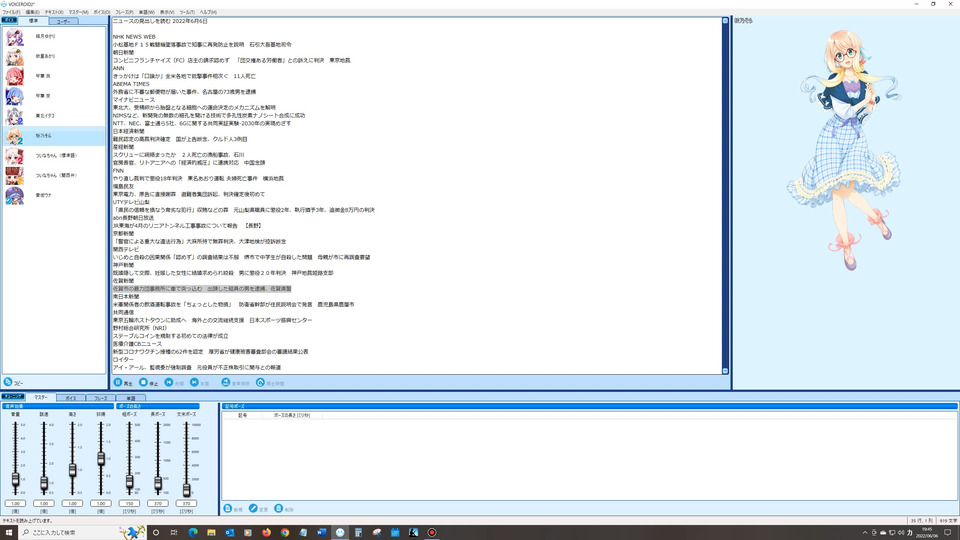Check duration with 再生時間 icon
This screenshot has width=960, height=540.
(260, 382)
